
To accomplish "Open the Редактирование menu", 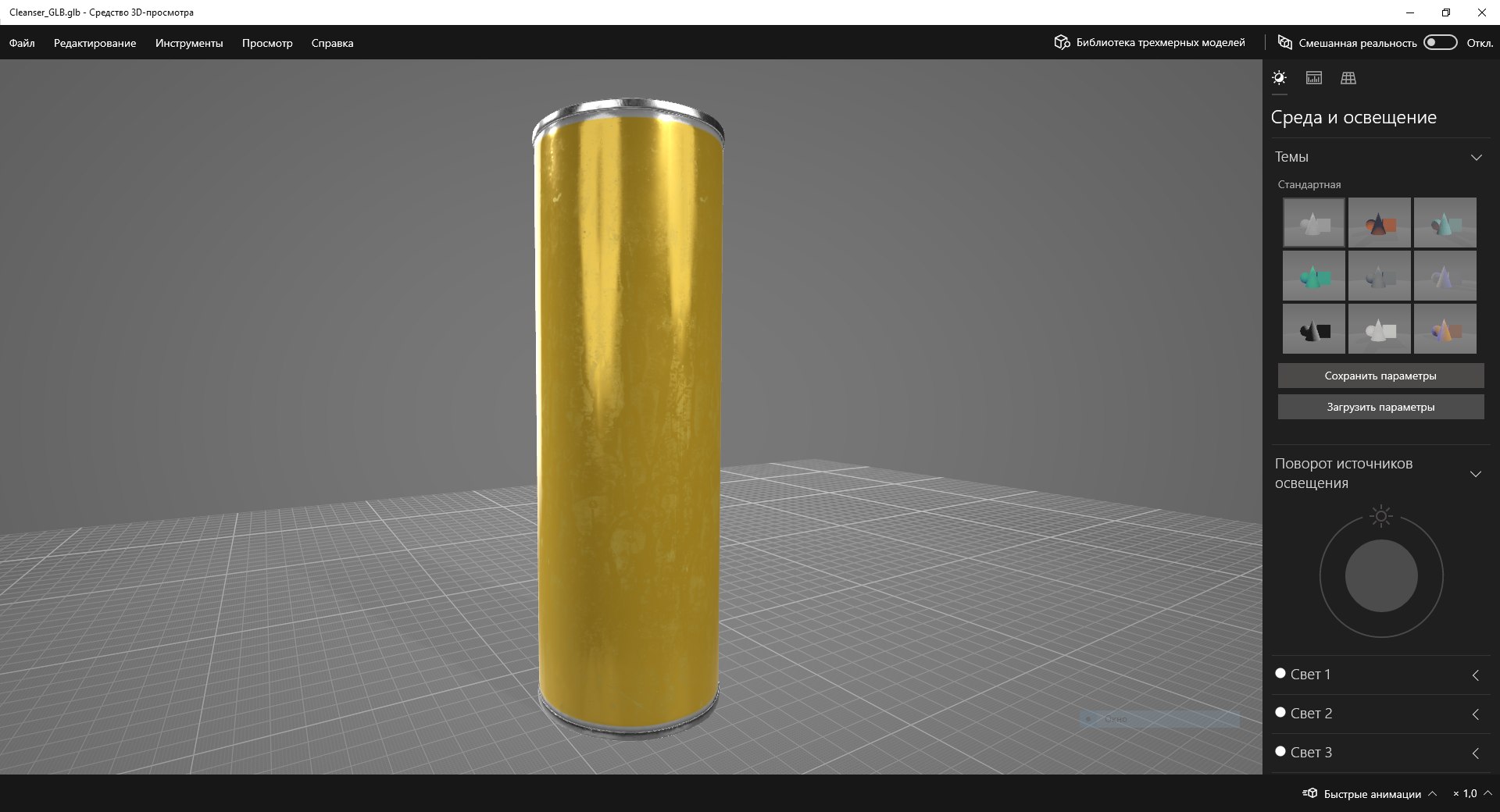I will click(x=95, y=43).
